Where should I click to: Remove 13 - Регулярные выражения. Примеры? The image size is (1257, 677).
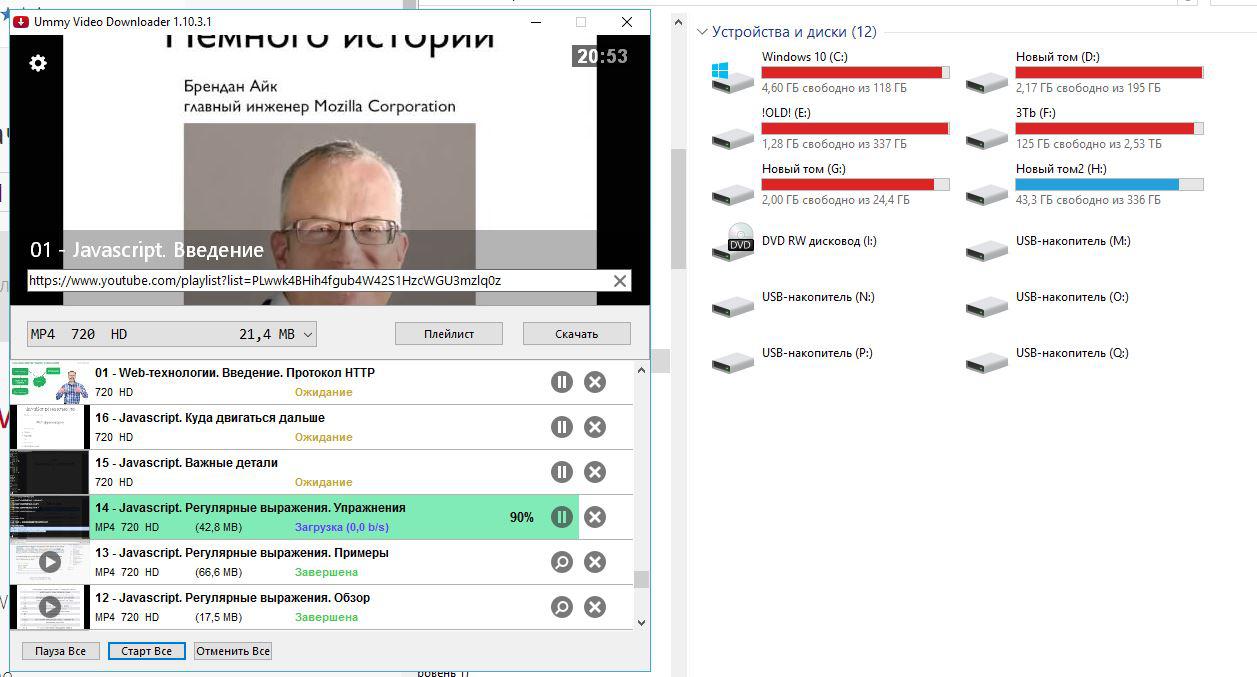[595, 562]
